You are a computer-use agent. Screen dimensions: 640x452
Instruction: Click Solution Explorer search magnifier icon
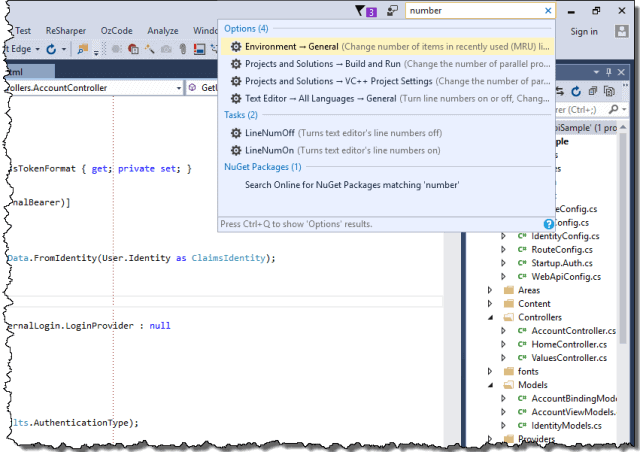click(x=613, y=109)
